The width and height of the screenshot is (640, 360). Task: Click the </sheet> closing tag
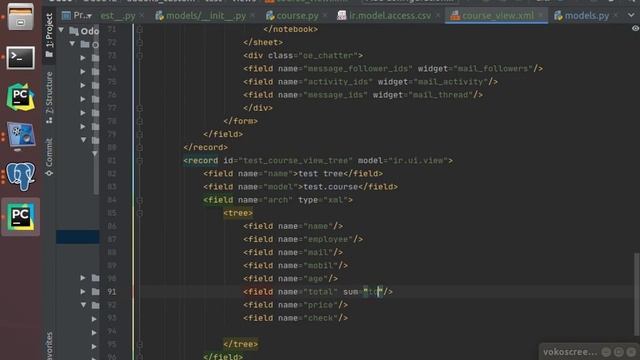[263, 42]
